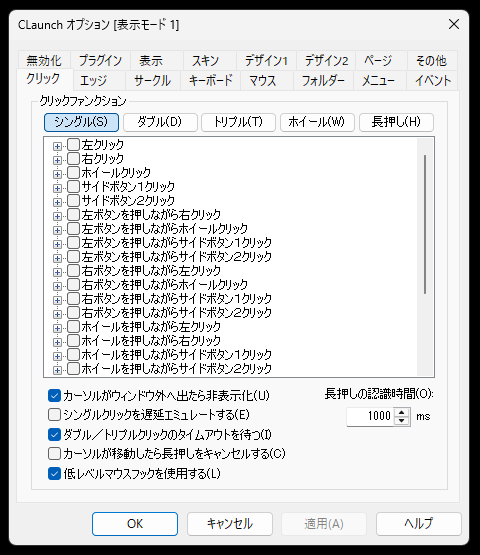The width and height of the screenshot is (480, 555).
Task: Decrease 長押しの認識時間 with down arrow
Action: click(x=401, y=421)
